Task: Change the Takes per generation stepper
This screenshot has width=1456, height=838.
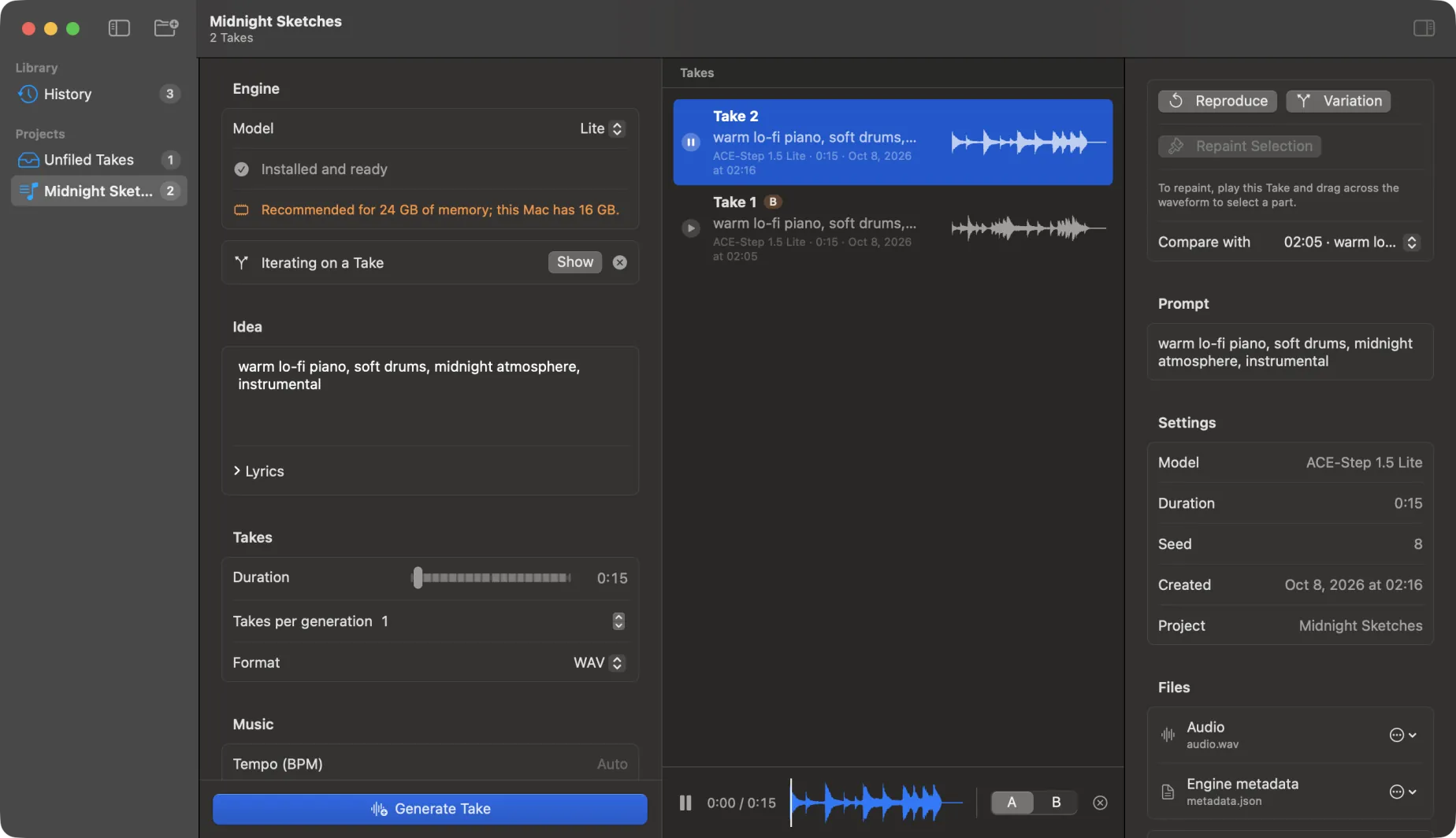Action: point(618,621)
